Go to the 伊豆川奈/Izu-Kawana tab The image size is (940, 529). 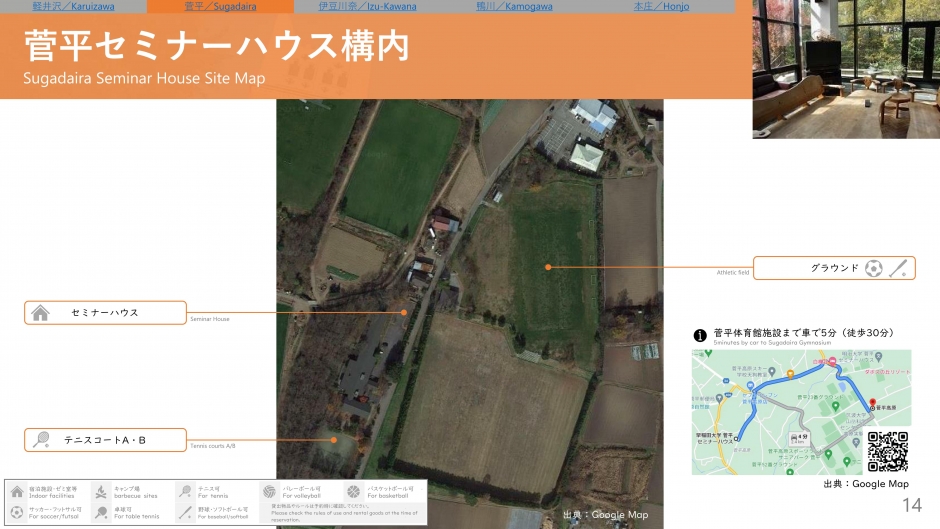(x=367, y=7)
